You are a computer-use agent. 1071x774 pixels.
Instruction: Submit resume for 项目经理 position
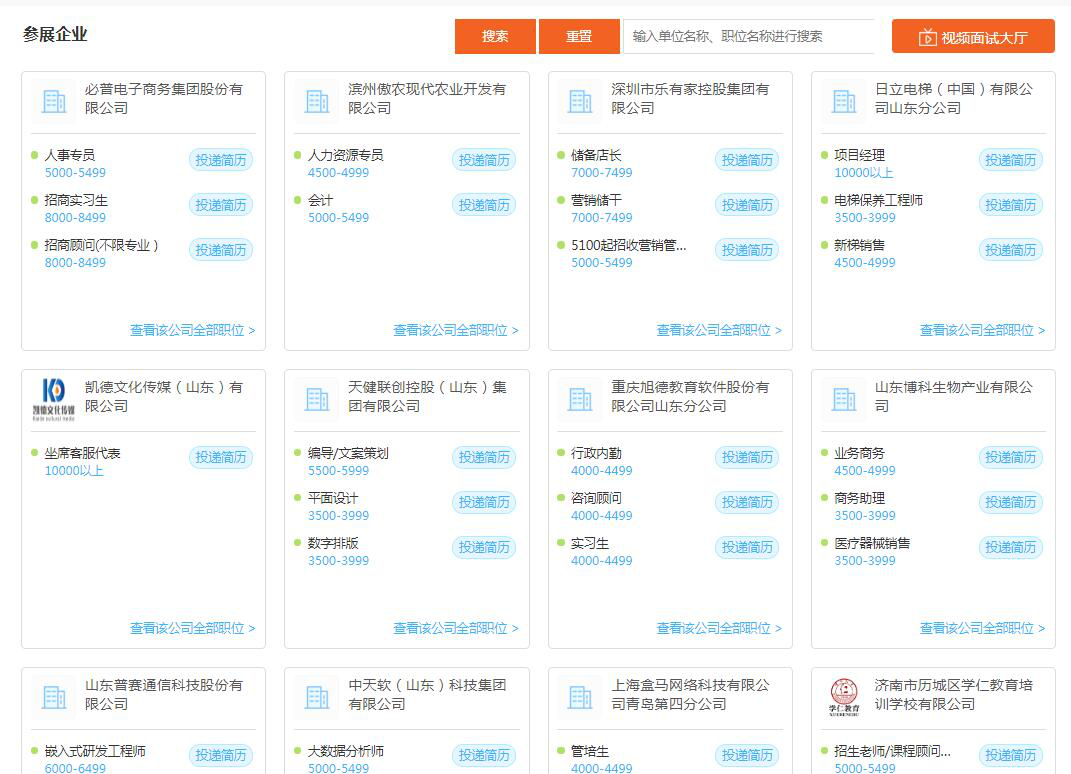tap(1010, 160)
